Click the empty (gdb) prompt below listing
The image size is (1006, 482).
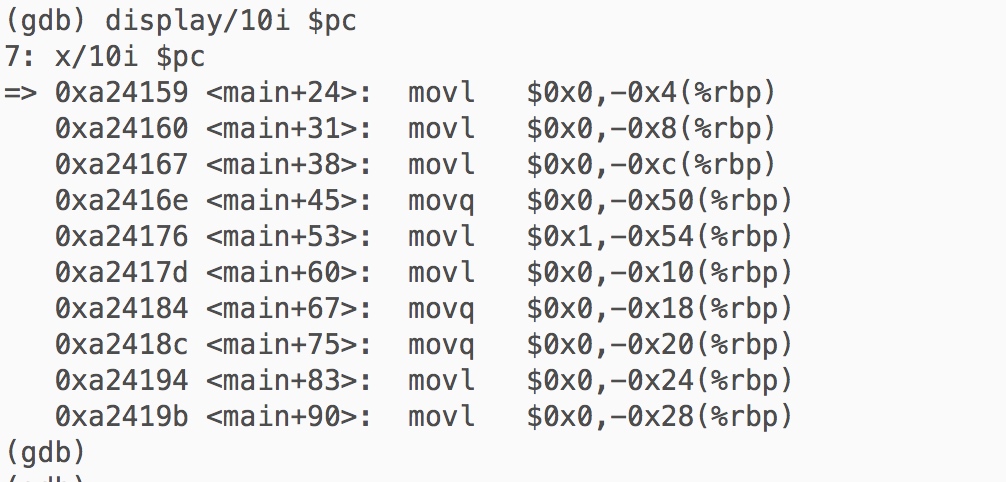[x=46, y=452]
